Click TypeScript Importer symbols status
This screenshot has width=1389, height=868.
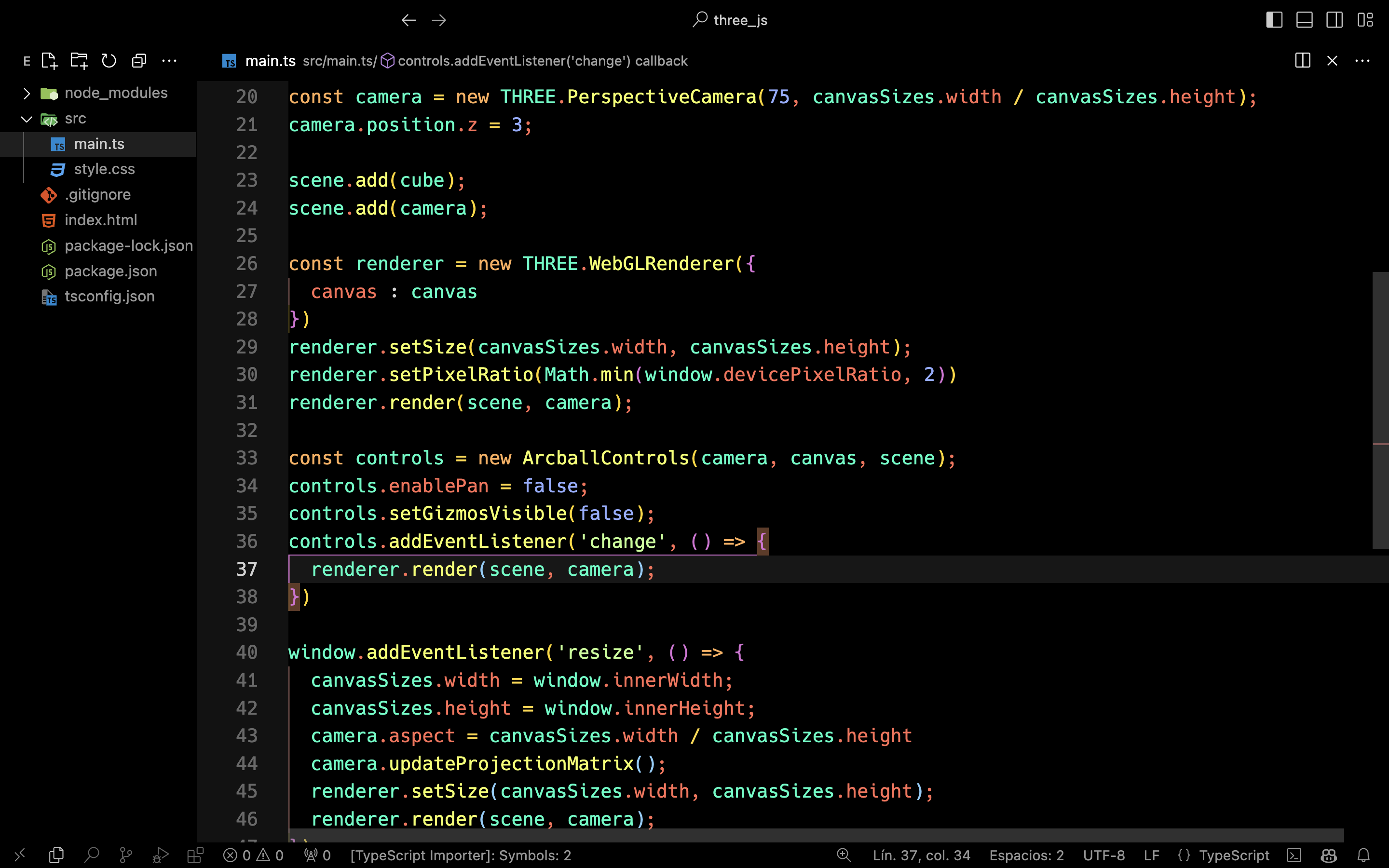click(x=461, y=855)
